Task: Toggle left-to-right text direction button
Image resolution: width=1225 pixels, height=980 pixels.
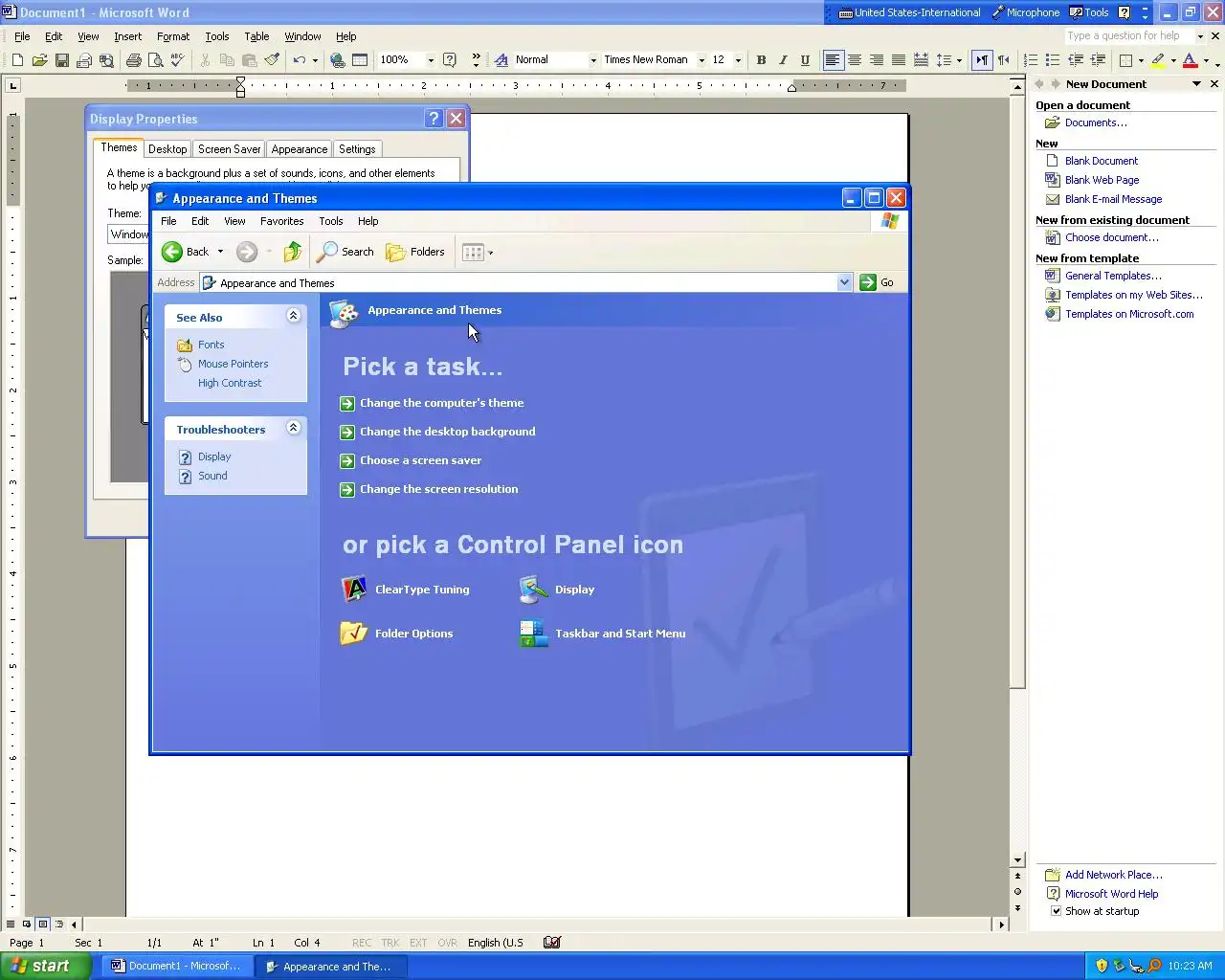Action: [x=982, y=60]
